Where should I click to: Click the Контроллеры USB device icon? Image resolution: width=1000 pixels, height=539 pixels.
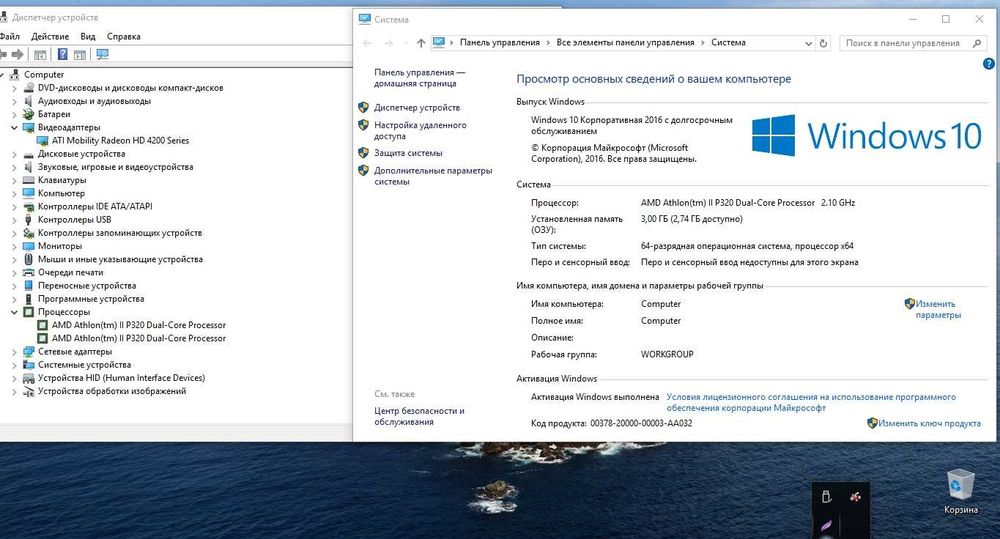click(x=29, y=219)
